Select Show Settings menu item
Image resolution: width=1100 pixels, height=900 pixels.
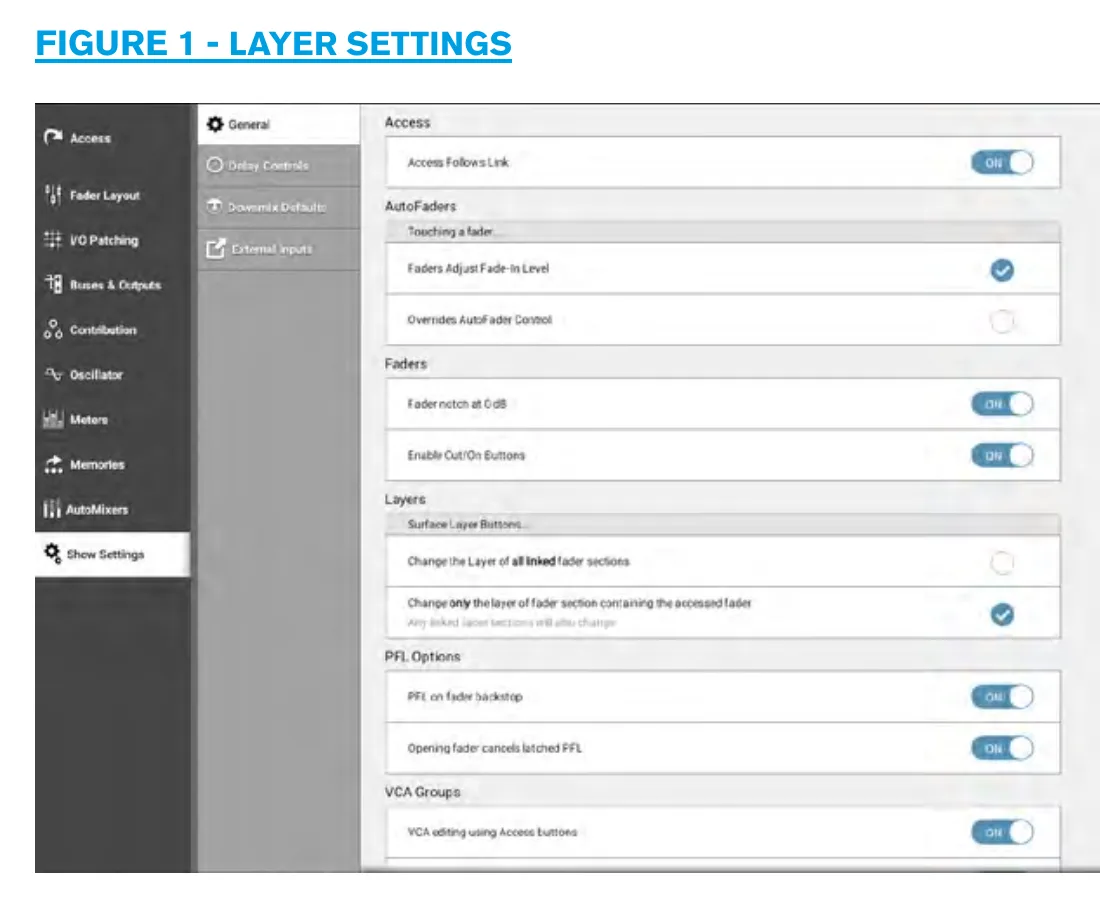coord(112,554)
